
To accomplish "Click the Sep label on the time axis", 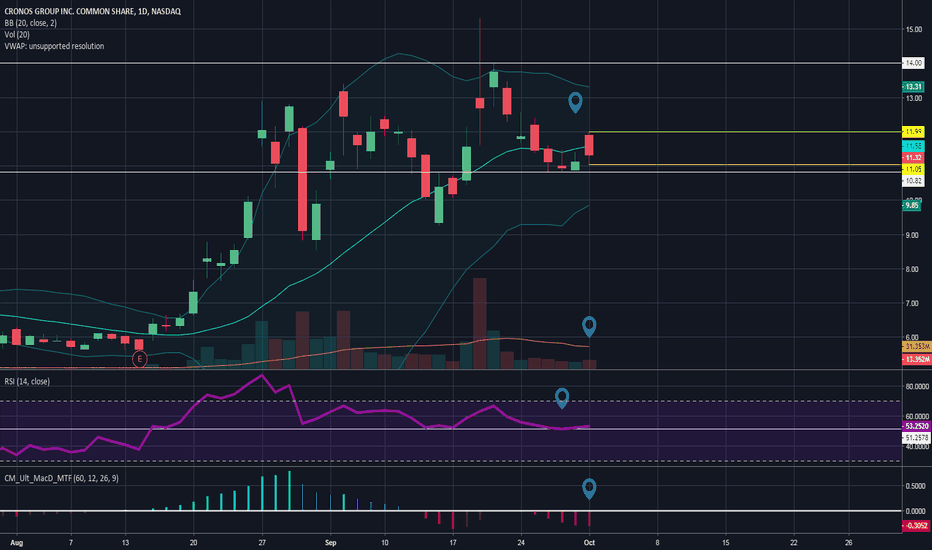I will coord(330,542).
